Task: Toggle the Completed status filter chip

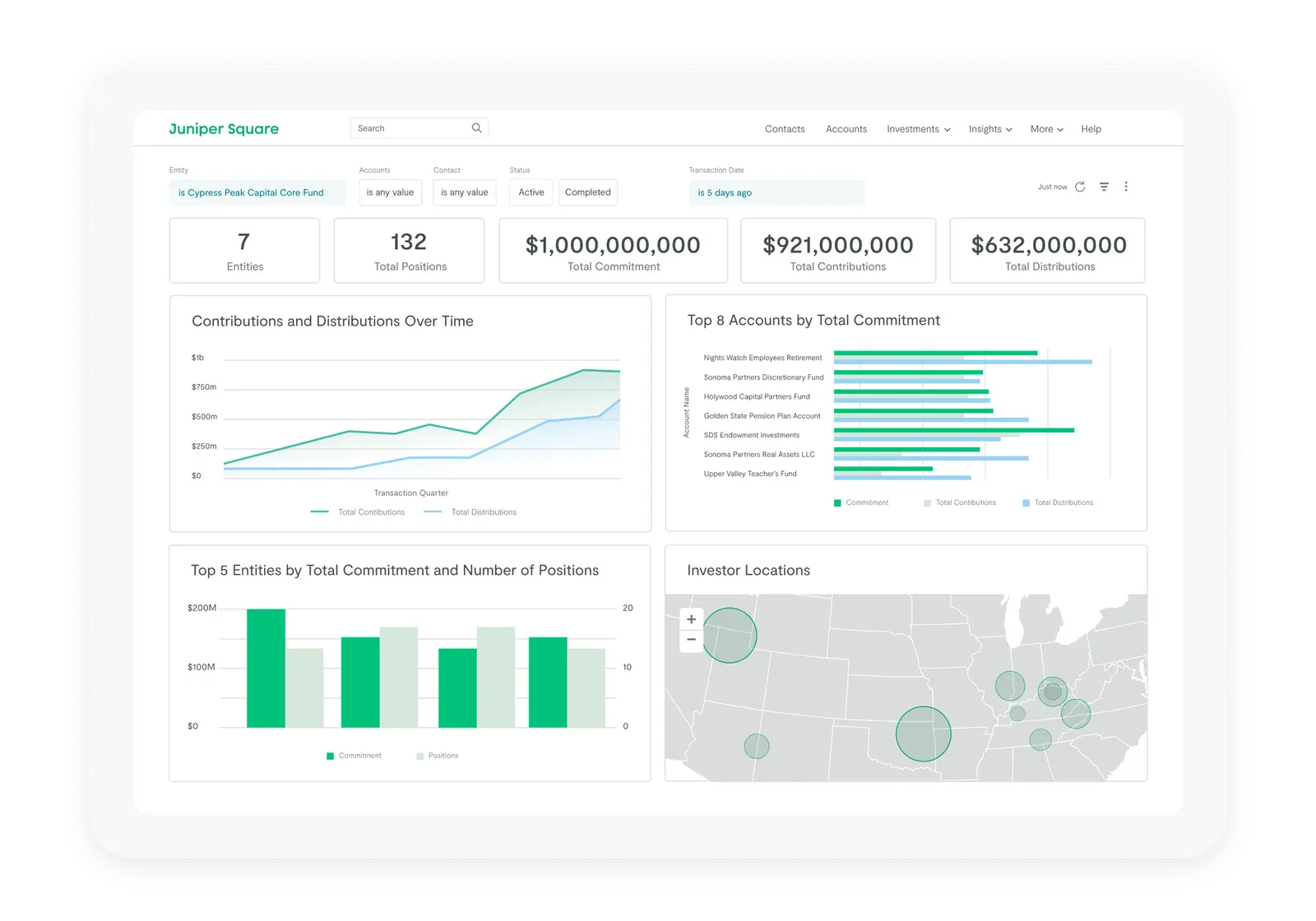Action: pos(587,192)
